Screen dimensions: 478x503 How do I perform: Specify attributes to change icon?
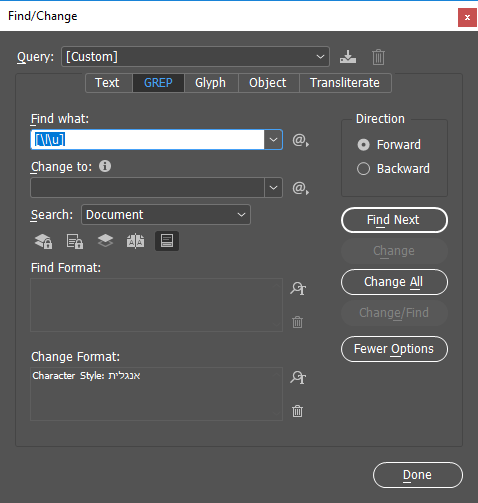[298, 377]
